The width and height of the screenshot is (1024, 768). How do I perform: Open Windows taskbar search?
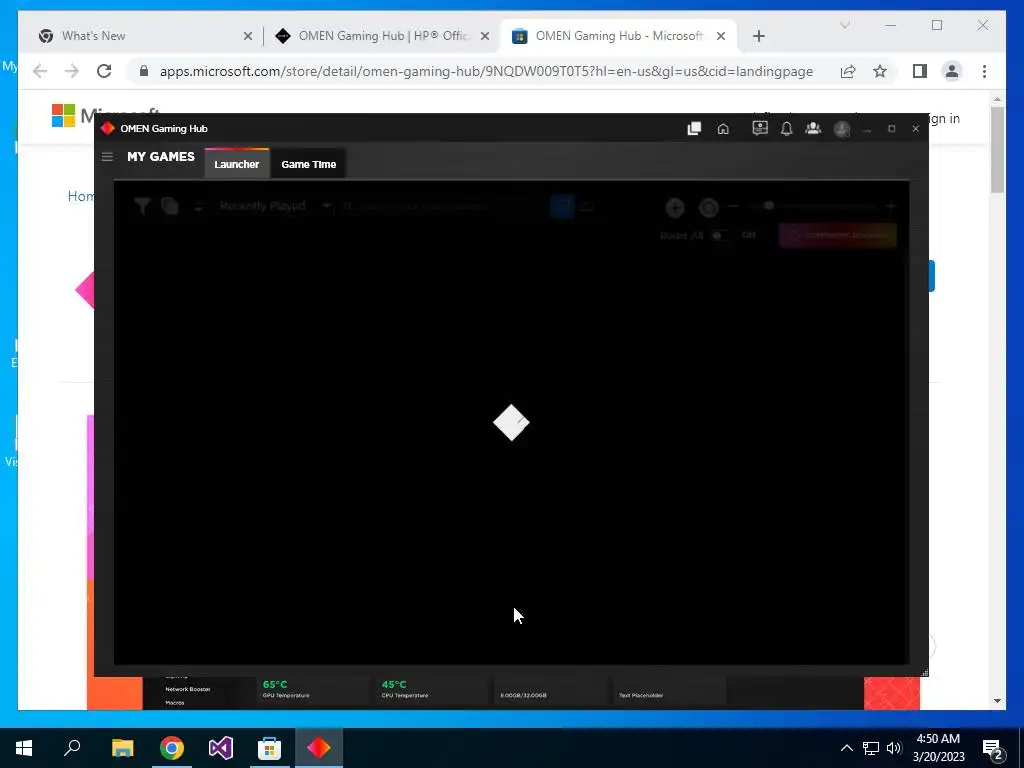tap(72, 748)
